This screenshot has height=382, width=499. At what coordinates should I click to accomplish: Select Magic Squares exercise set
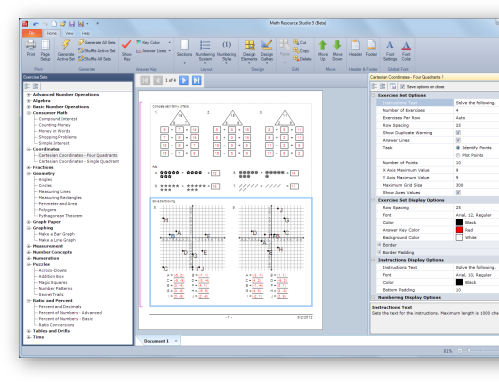[53, 282]
